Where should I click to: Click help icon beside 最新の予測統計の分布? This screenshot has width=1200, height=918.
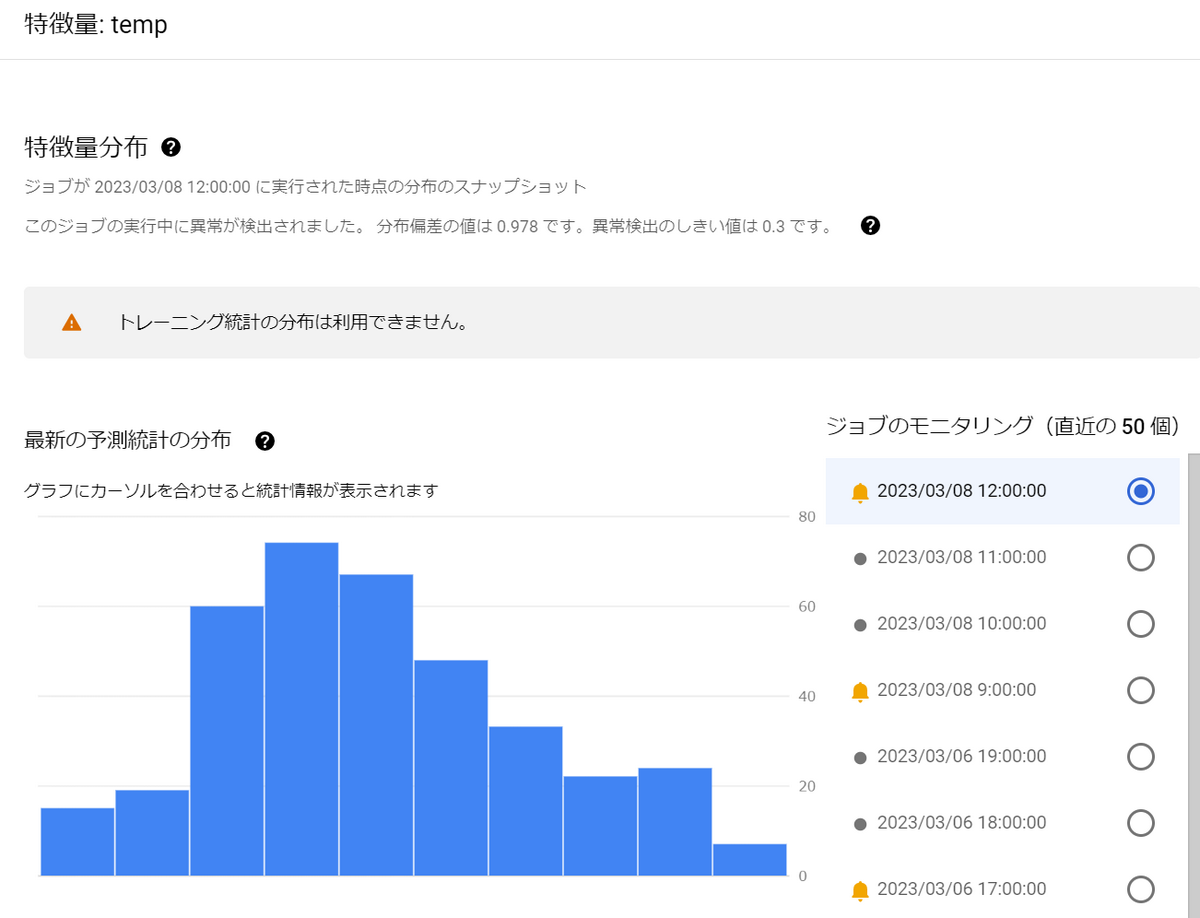[265, 440]
